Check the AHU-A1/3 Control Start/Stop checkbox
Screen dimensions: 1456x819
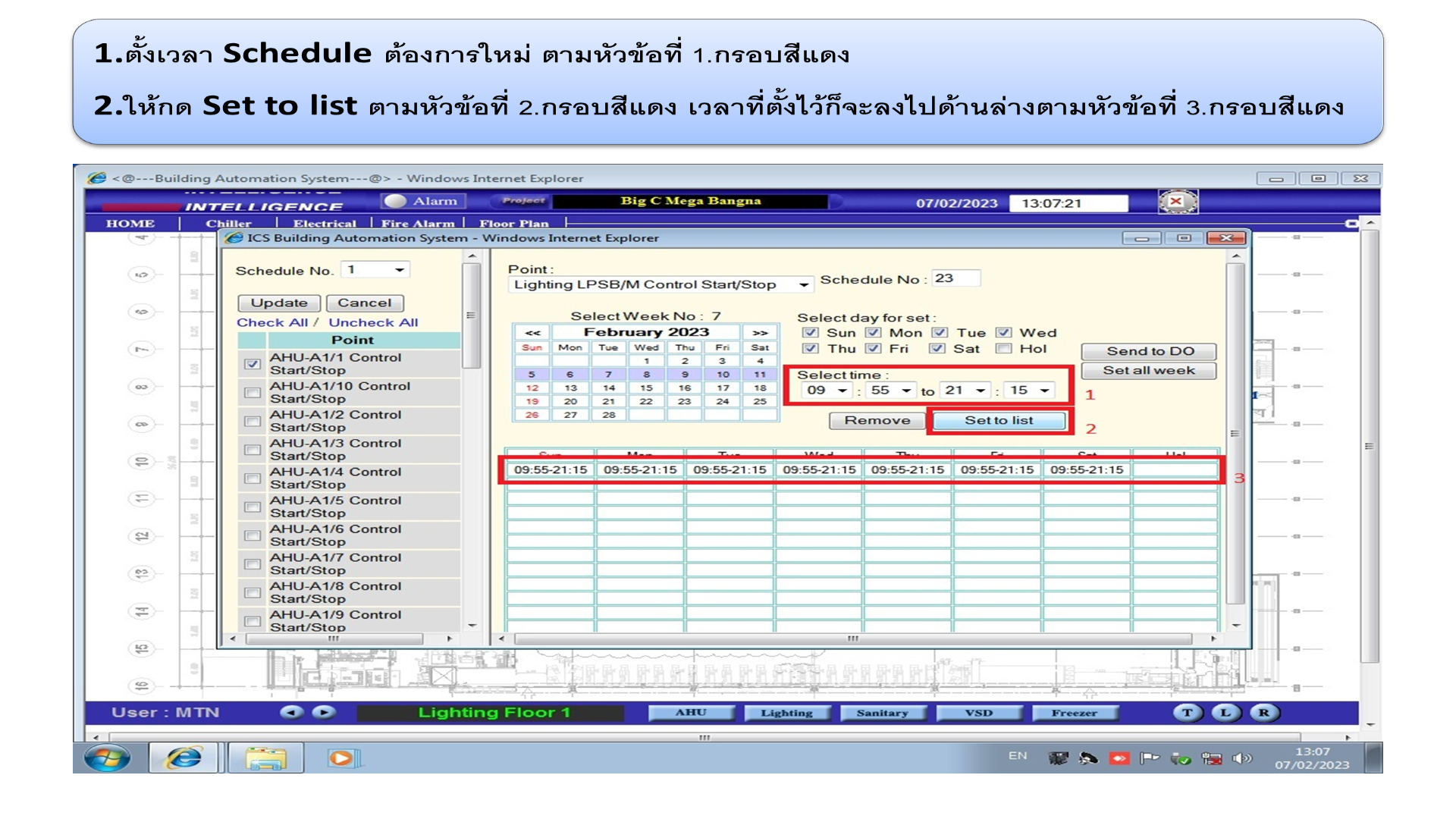(253, 450)
